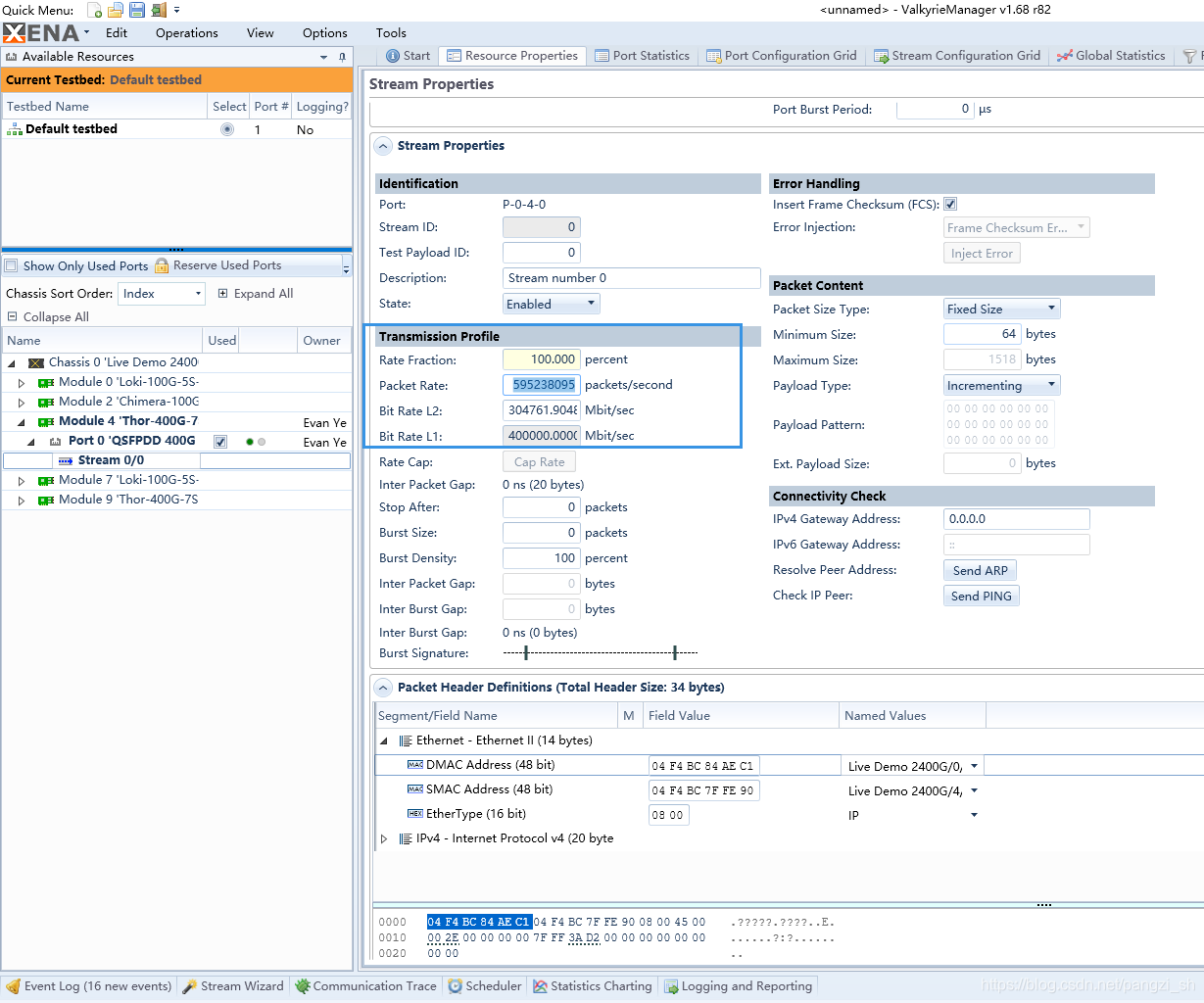
Task: Select the Stream 0/0 arrow icon
Action: coord(66,460)
